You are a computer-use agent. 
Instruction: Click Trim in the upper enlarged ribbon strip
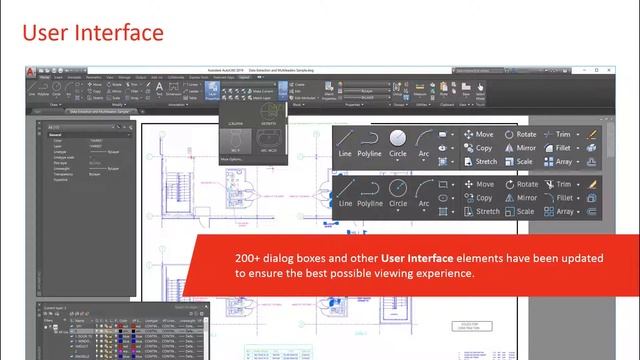pos(557,134)
